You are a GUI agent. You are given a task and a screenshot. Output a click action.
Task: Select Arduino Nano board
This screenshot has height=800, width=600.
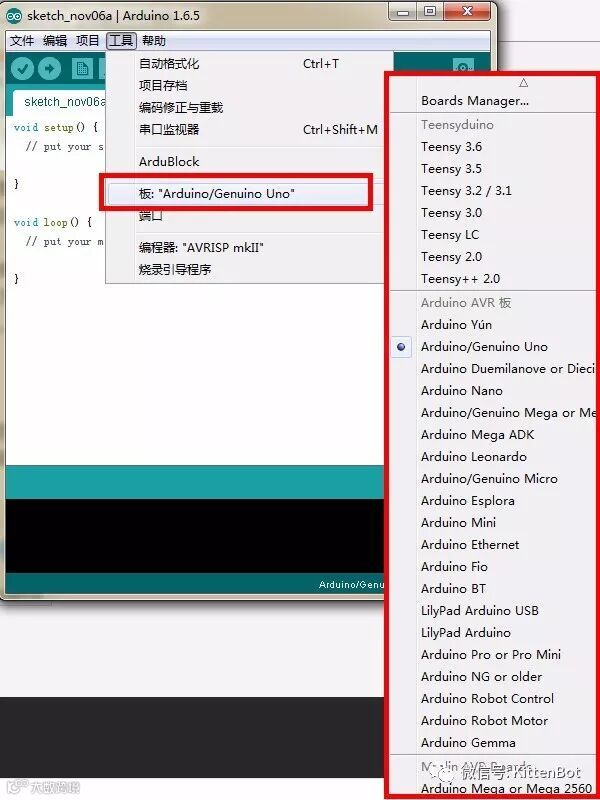point(493,390)
